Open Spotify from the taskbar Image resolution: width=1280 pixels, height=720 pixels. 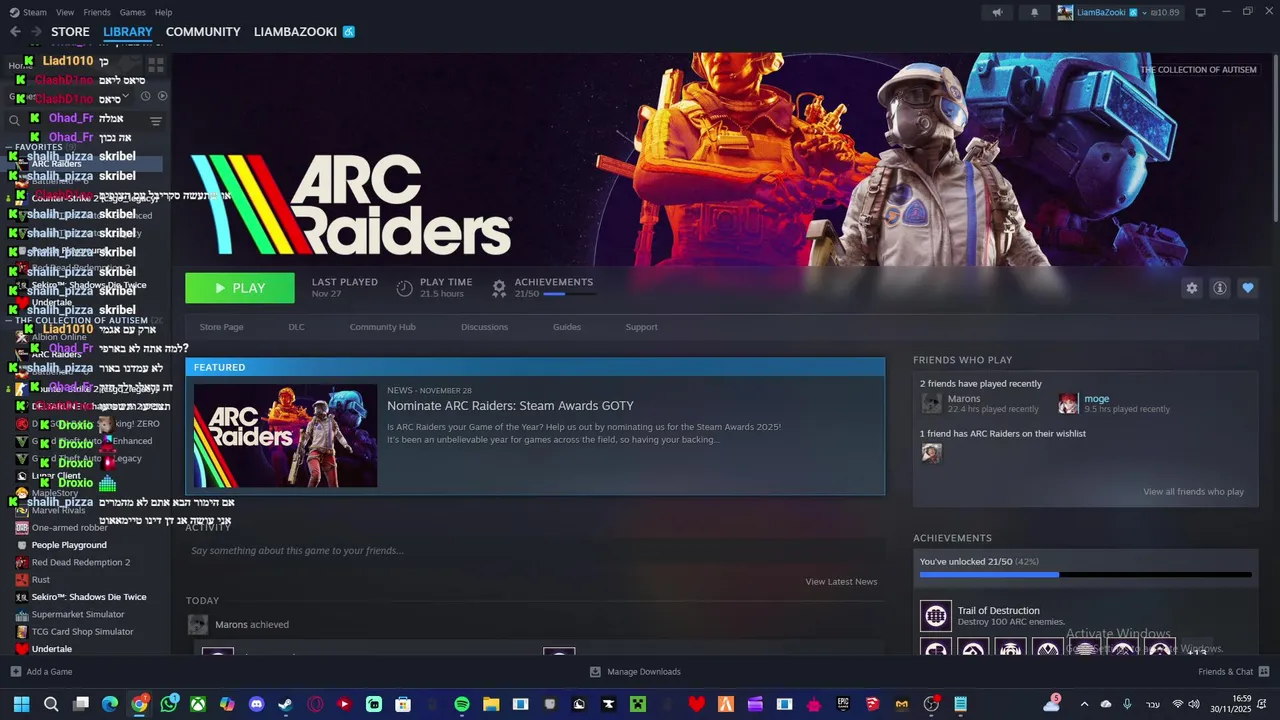pyautogui.click(x=462, y=704)
